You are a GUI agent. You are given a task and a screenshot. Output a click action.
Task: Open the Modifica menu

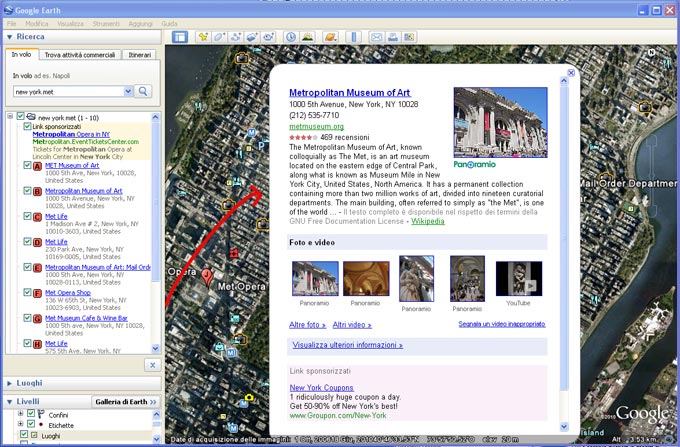click(37, 23)
